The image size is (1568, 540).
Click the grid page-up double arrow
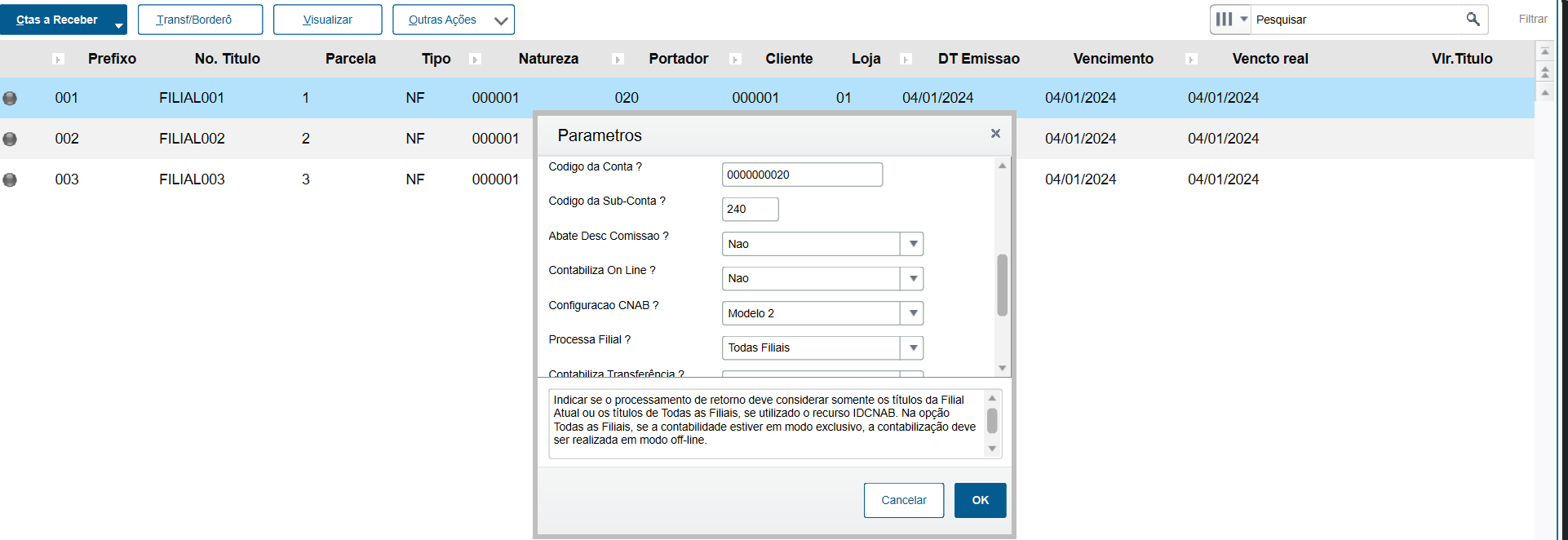(1544, 73)
